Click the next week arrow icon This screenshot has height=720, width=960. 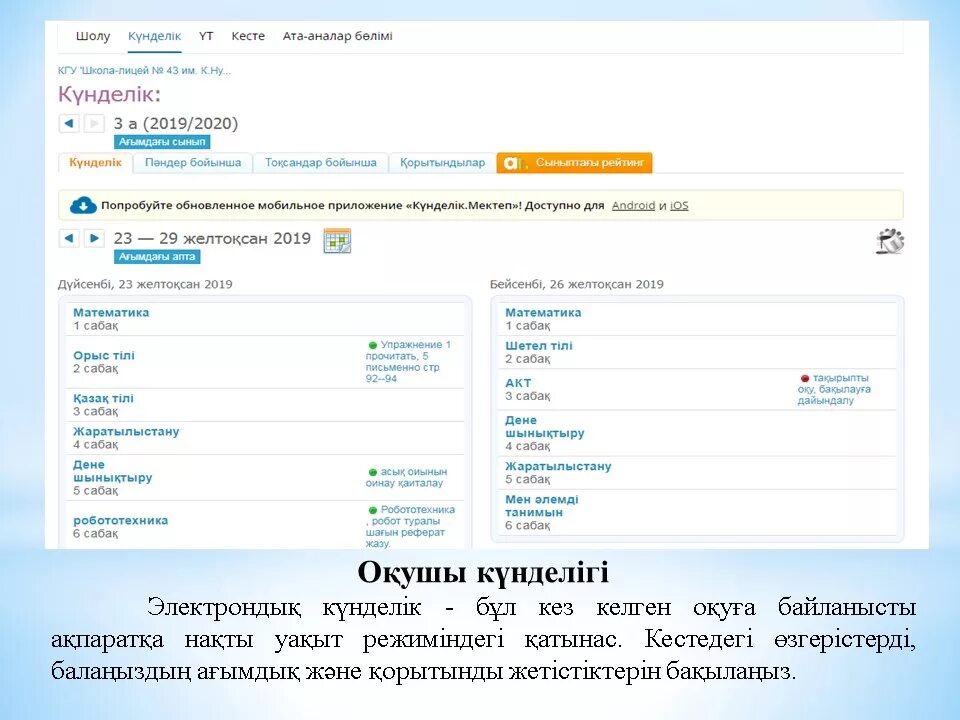click(93, 239)
